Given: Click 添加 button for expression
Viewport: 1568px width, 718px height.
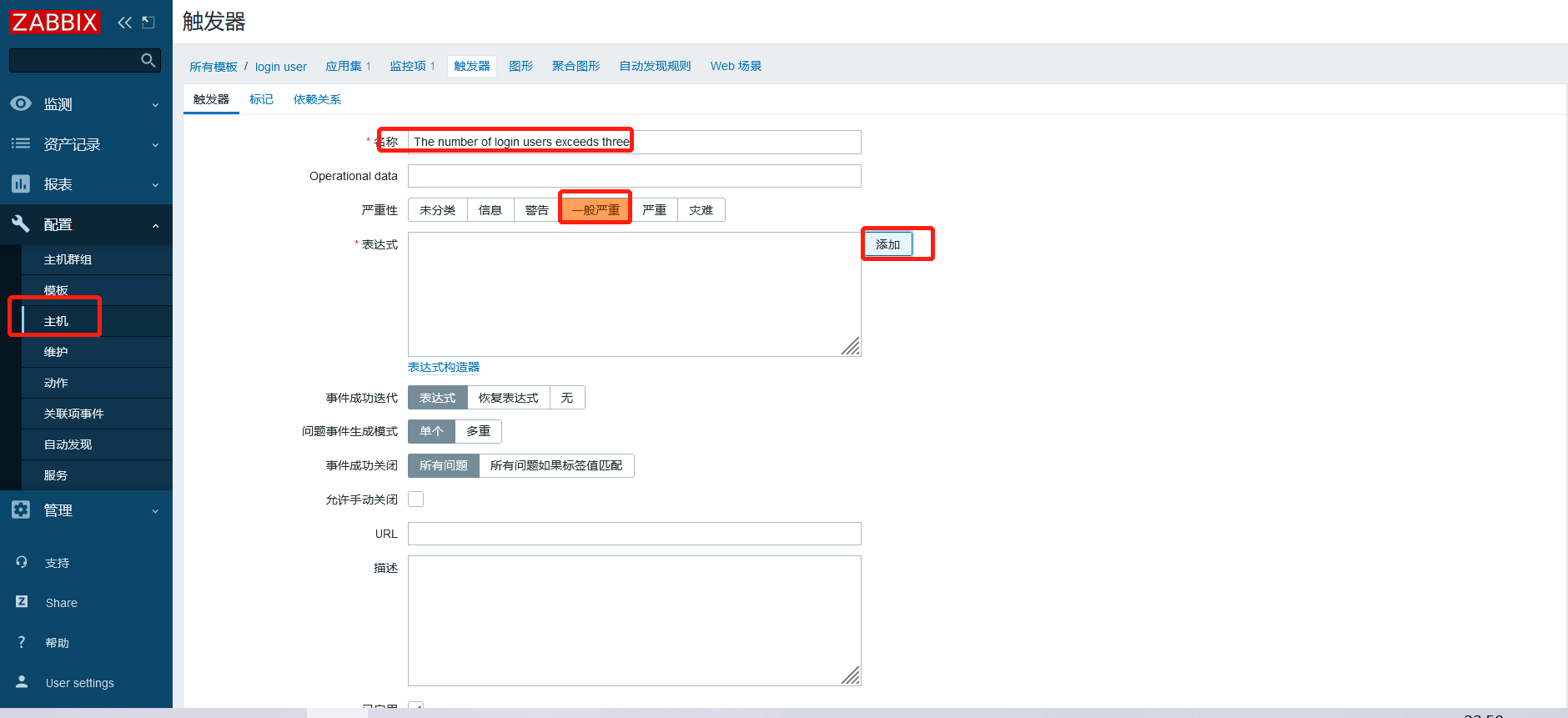Looking at the screenshot, I should pos(887,244).
